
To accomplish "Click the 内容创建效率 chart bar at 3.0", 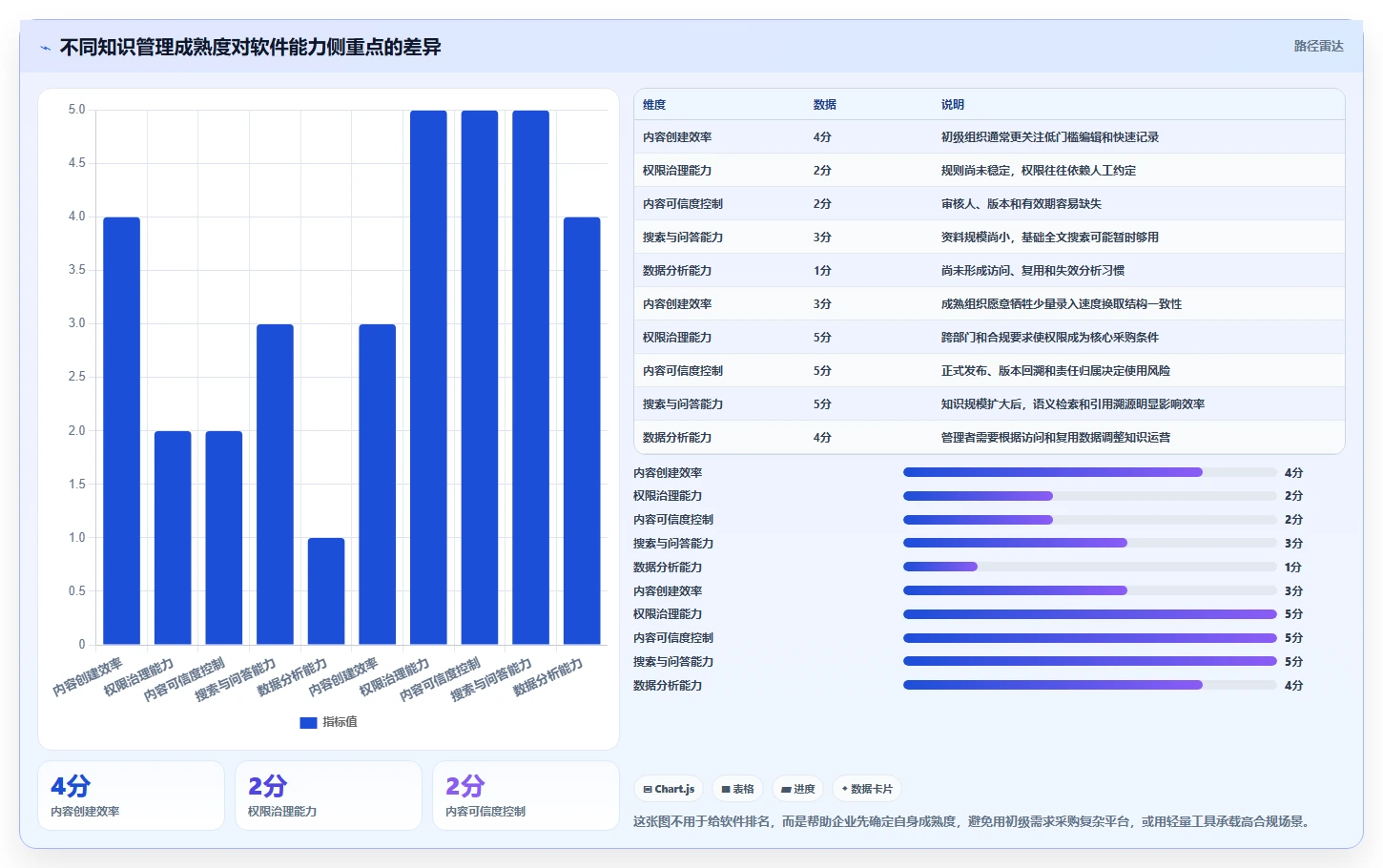I will pos(378,485).
